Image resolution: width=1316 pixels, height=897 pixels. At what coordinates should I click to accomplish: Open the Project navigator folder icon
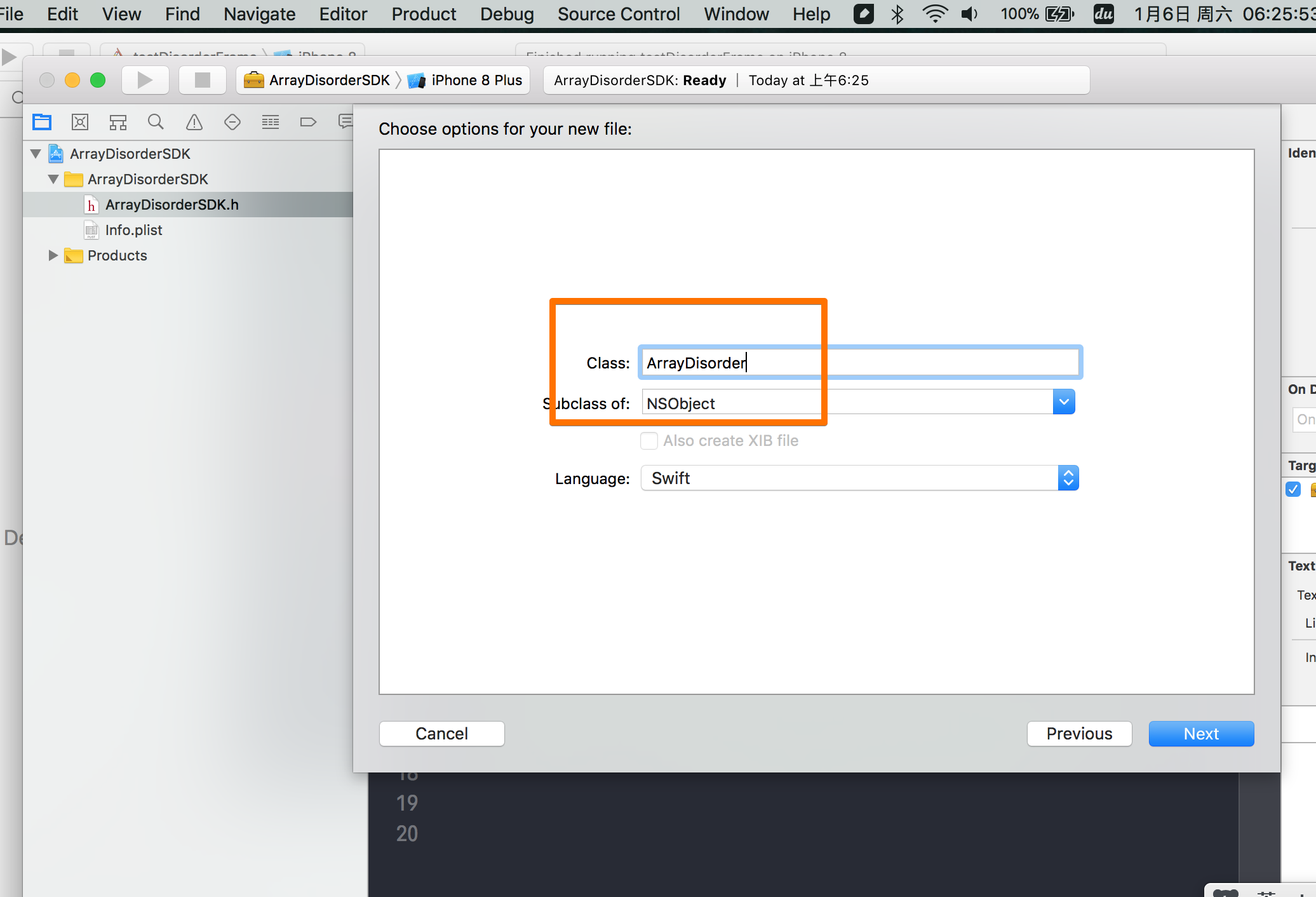coord(42,122)
